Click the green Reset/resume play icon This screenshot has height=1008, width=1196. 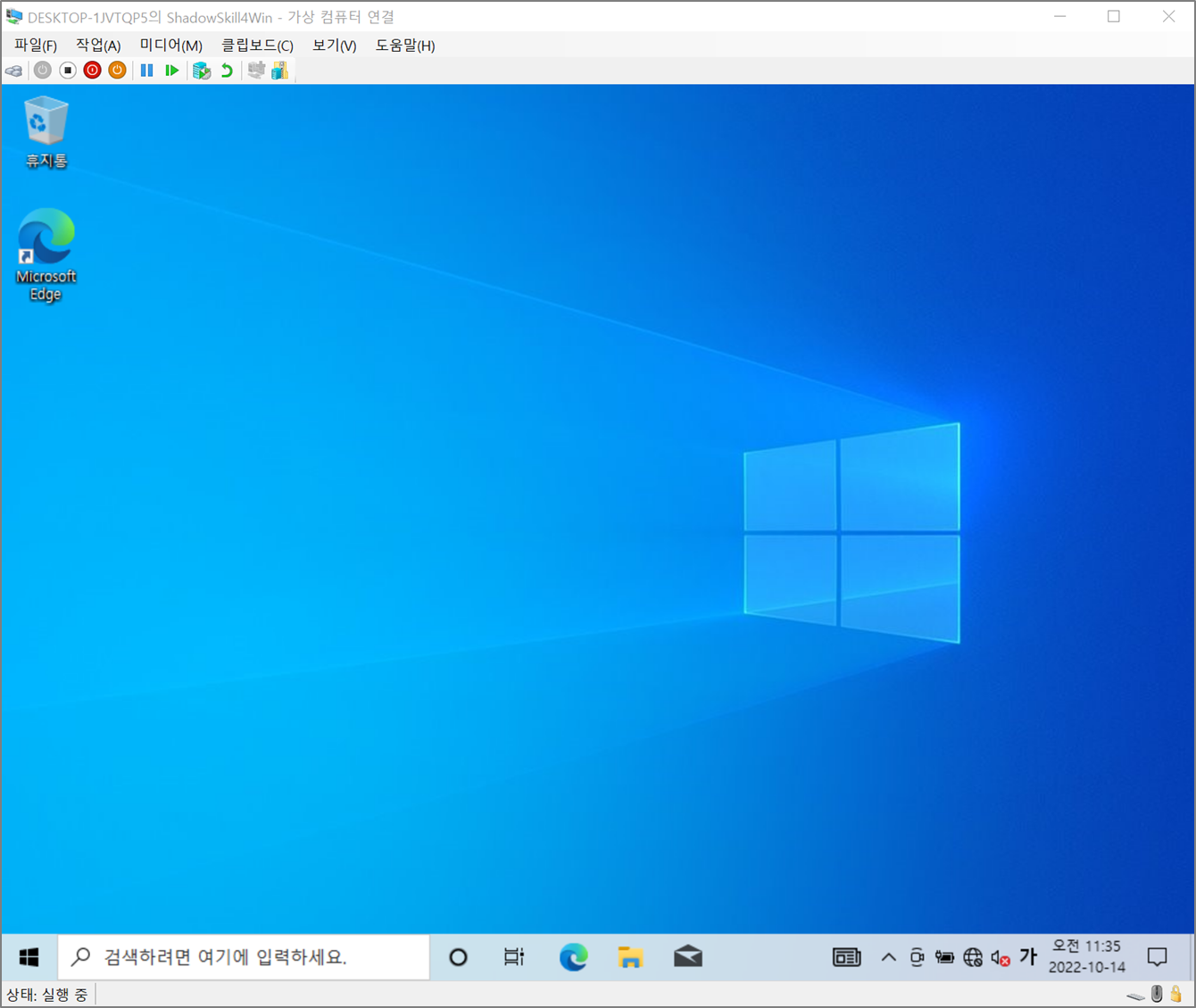click(171, 70)
